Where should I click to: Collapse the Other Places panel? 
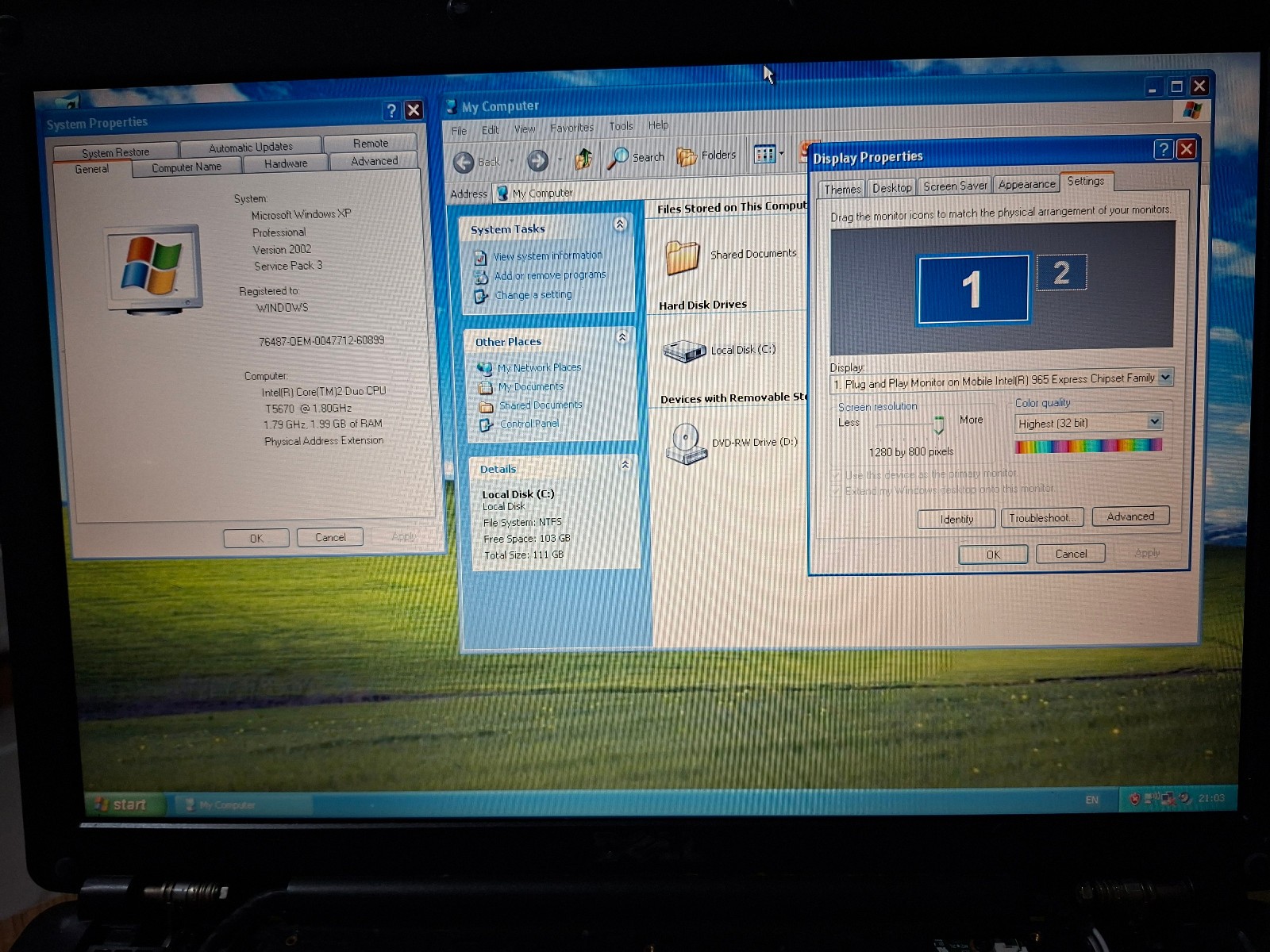[x=622, y=337]
